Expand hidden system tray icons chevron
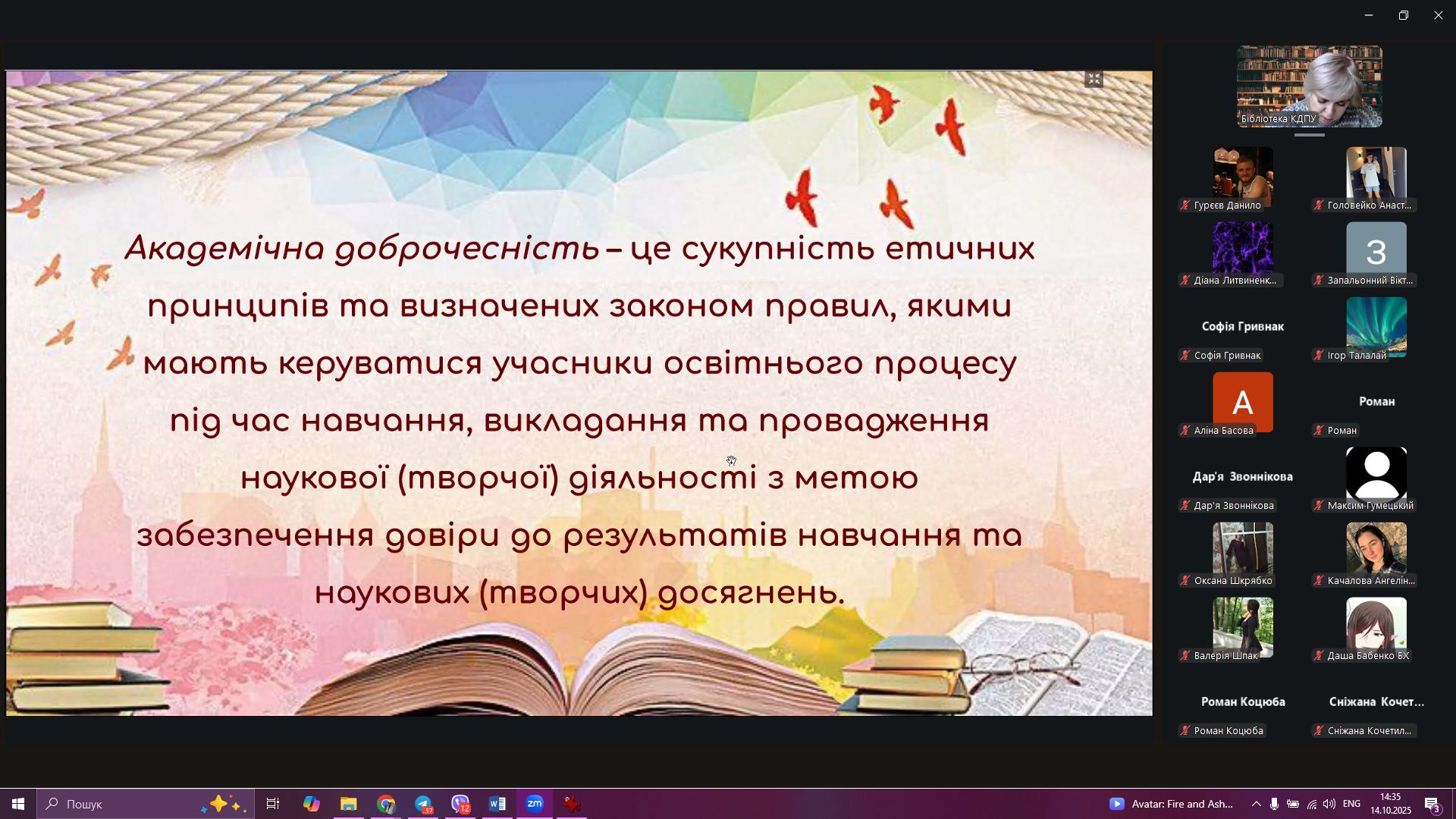This screenshot has height=819, width=1456. click(1256, 804)
